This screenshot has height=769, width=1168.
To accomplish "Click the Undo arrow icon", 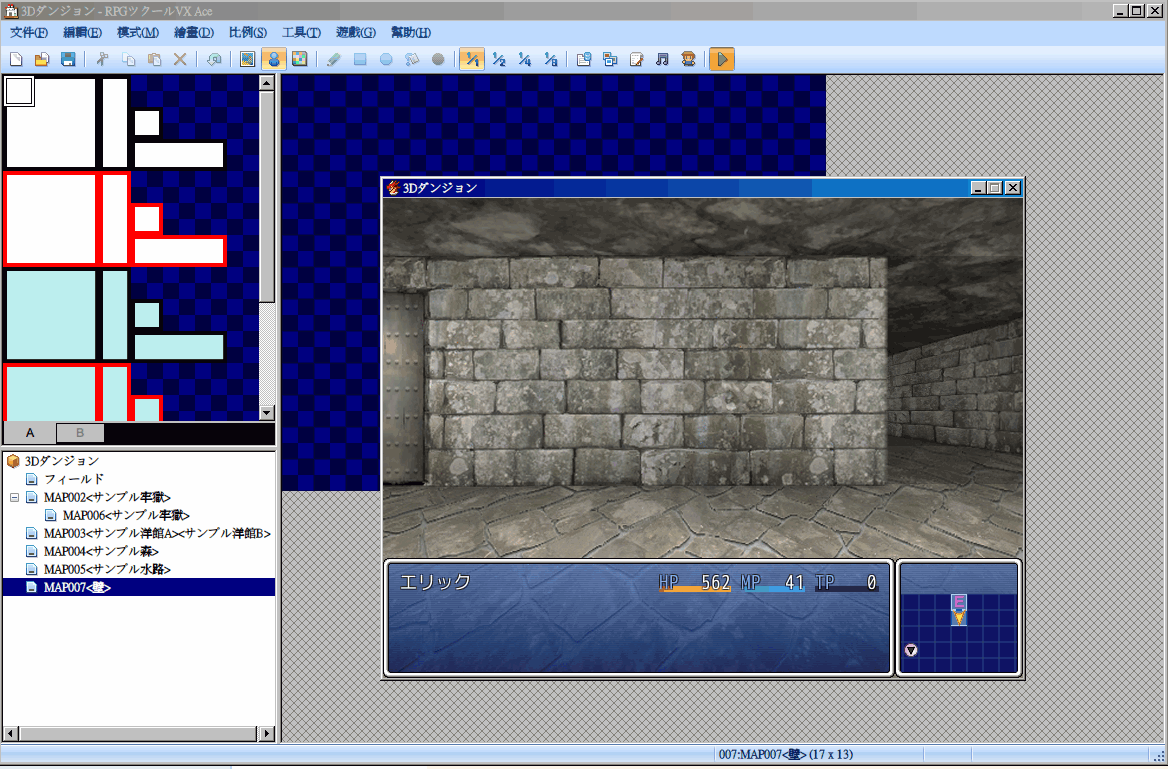I will pyautogui.click(x=214, y=60).
